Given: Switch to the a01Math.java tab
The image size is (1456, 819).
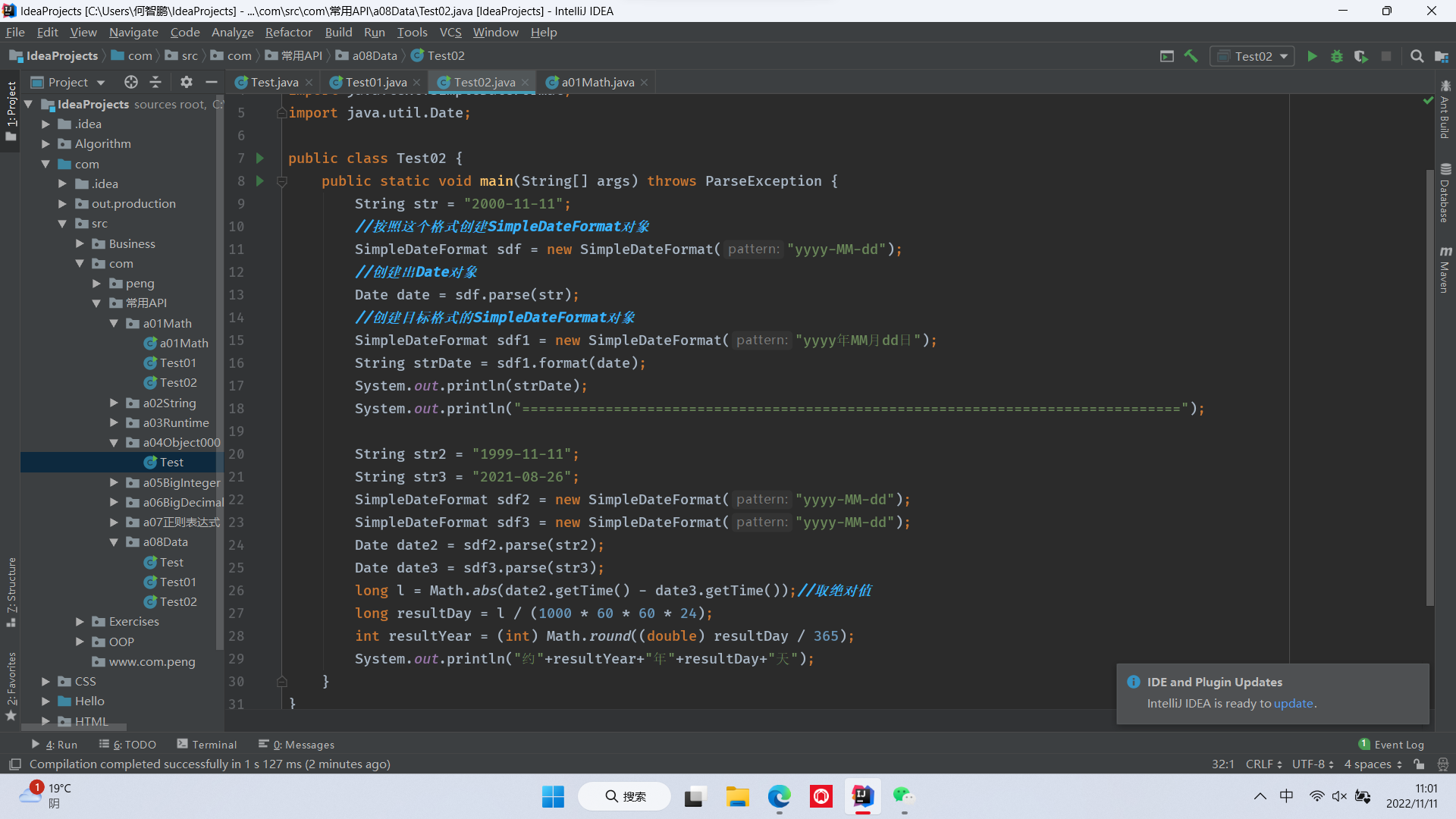Looking at the screenshot, I should pyautogui.click(x=597, y=82).
